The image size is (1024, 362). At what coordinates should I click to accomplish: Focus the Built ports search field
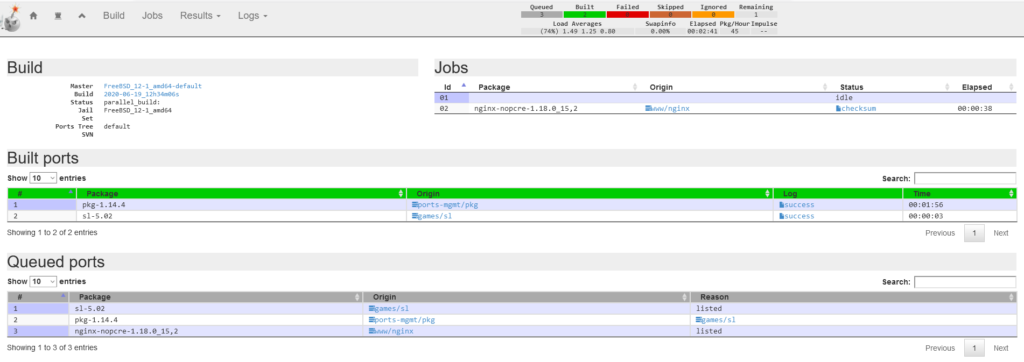click(965, 178)
